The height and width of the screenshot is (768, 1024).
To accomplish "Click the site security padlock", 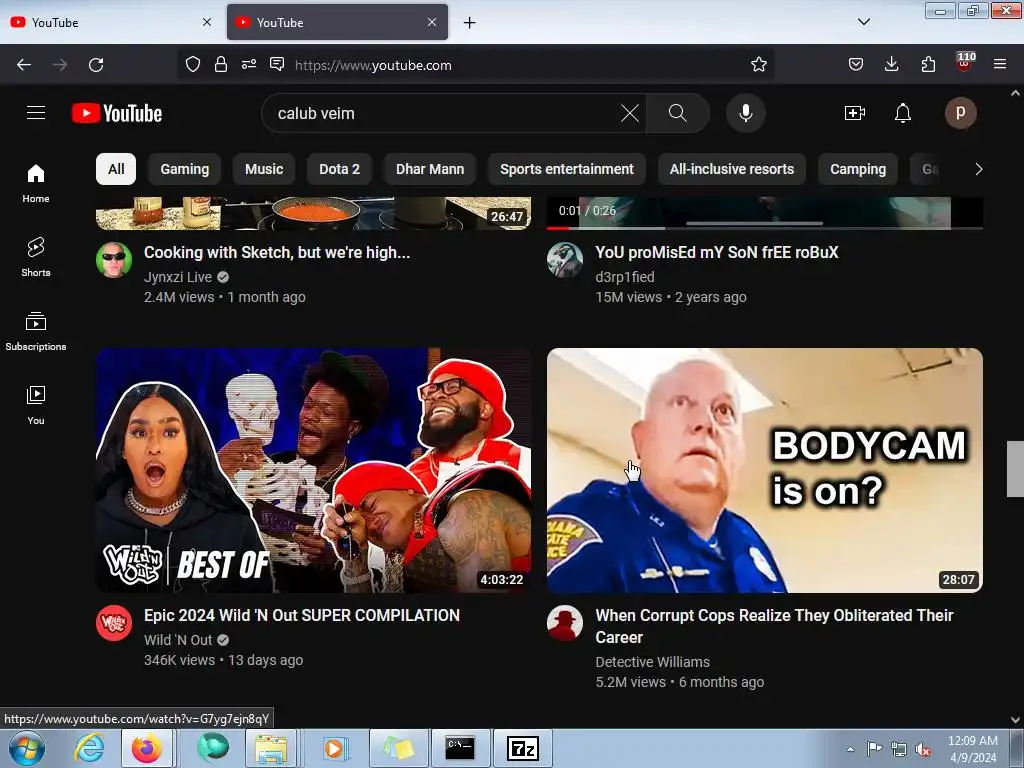I will pos(221,64).
